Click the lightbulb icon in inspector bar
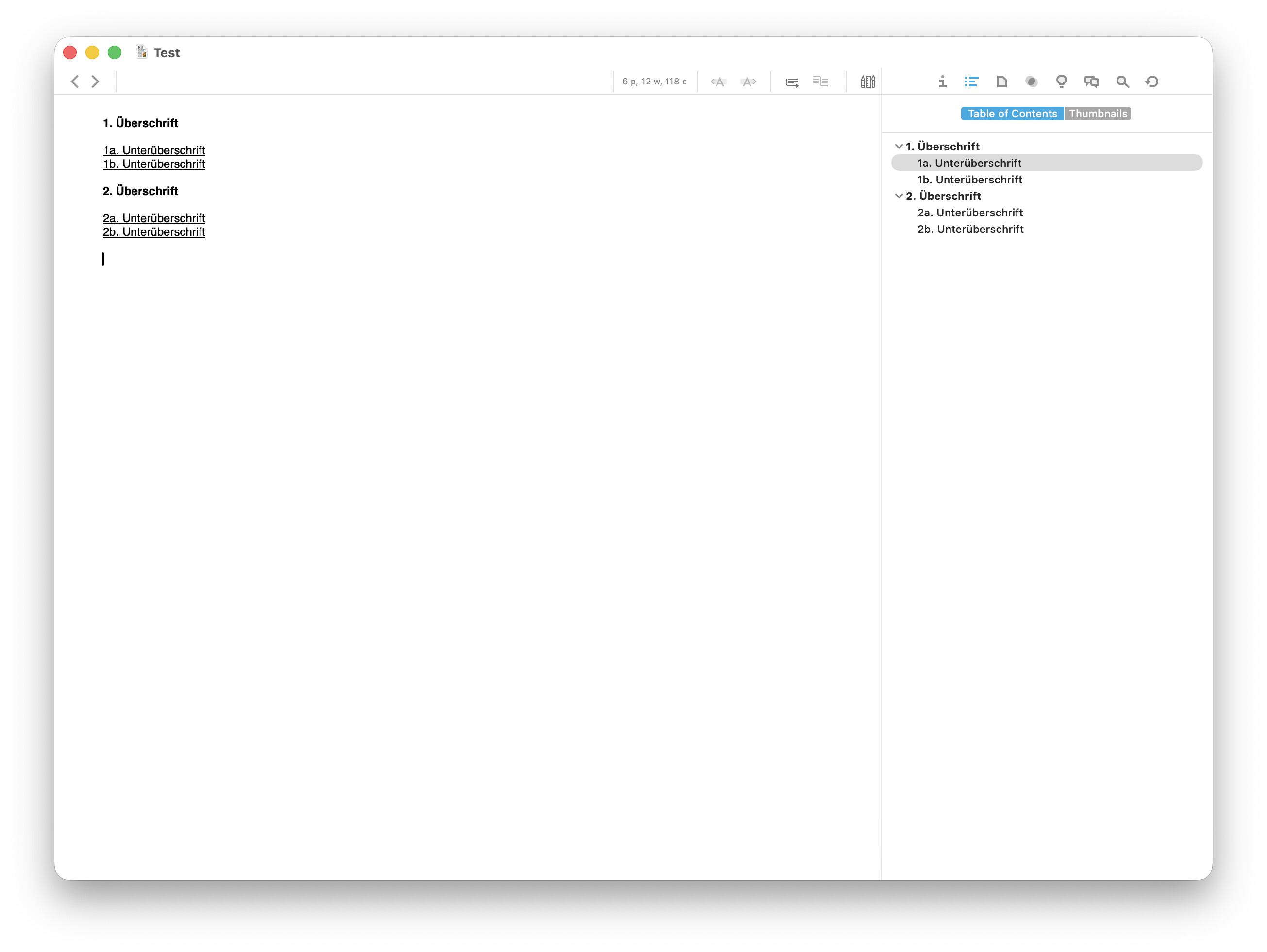 pyautogui.click(x=1061, y=82)
